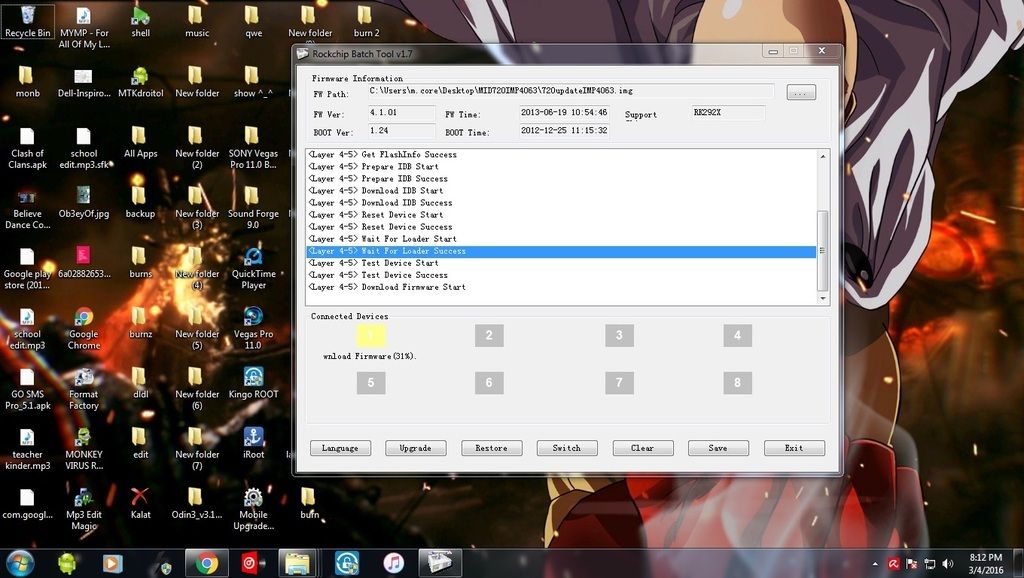Browse for firmware with the ... button
The image size is (1024, 578).
[x=801, y=93]
